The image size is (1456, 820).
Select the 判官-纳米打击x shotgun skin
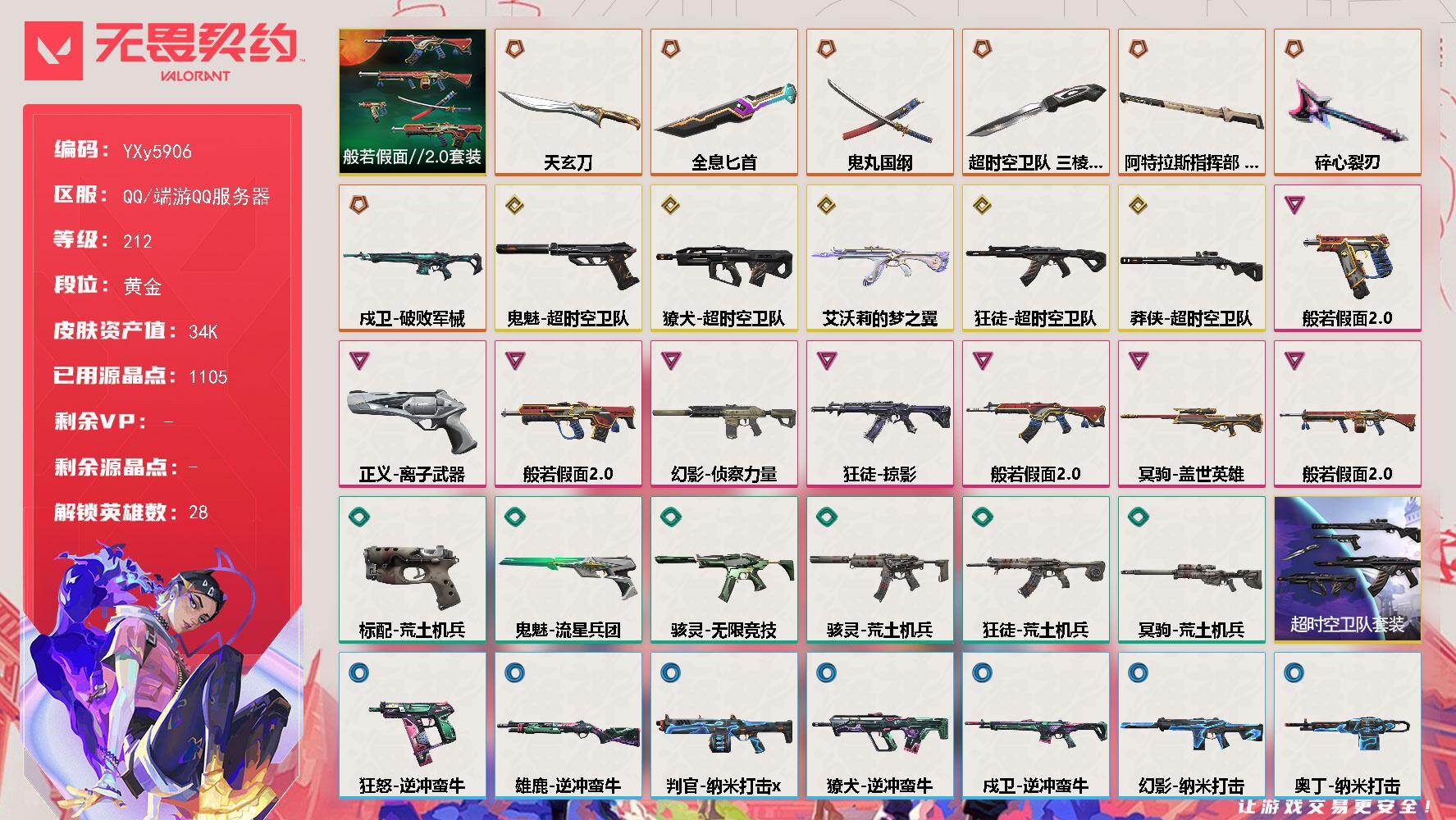[x=723, y=726]
